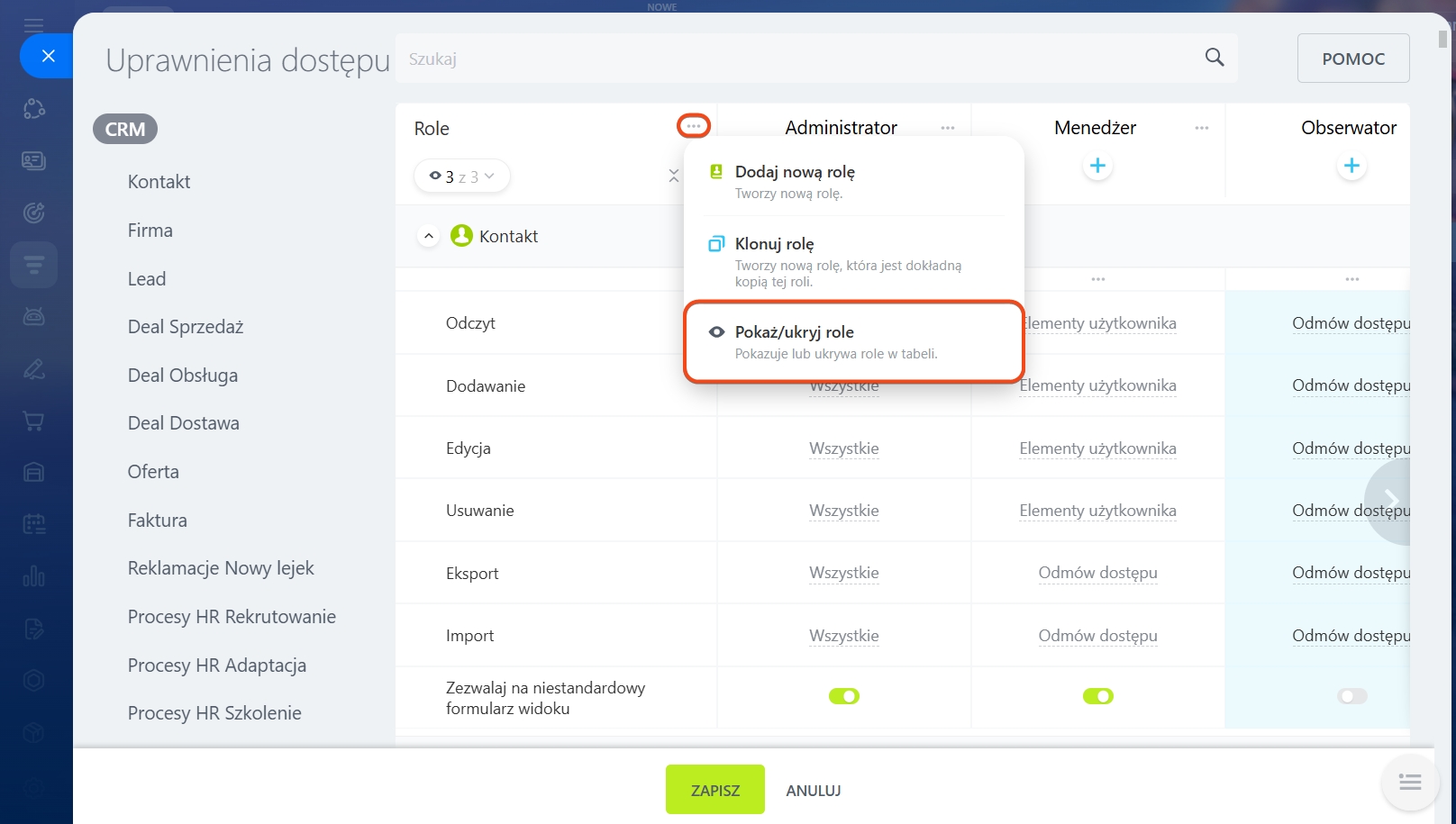Viewport: 1456px width, 824px height.
Task: Click ZAPISZ save button
Action: point(715,790)
